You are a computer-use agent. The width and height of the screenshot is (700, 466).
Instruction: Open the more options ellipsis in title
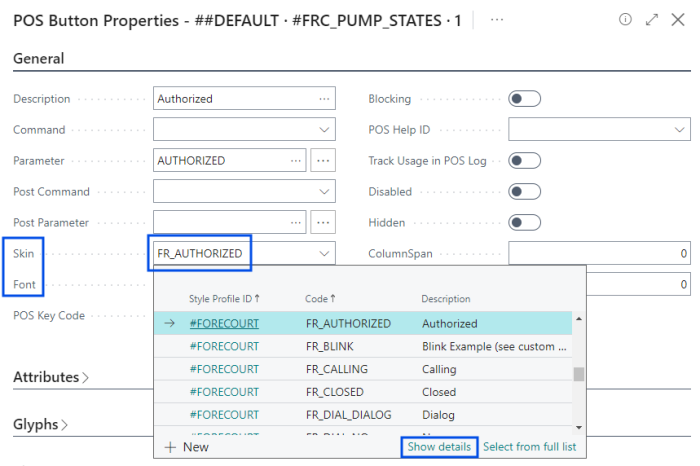[497, 19]
